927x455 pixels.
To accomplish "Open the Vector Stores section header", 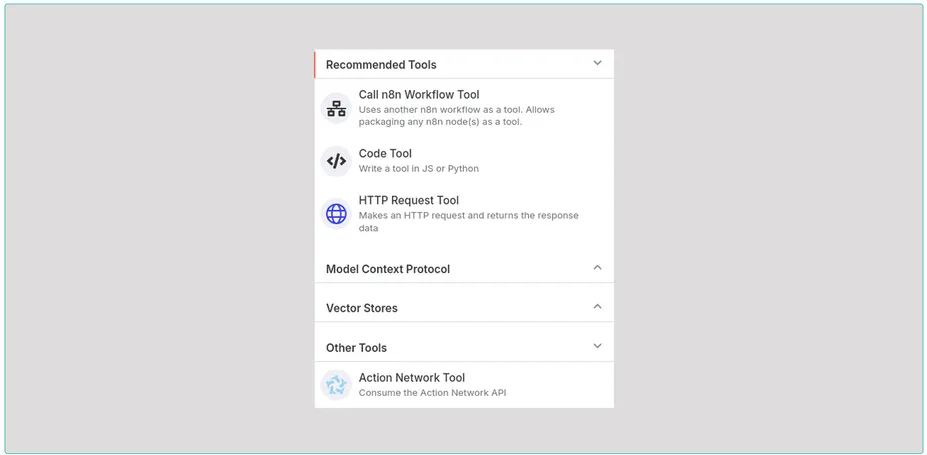I will click(x=464, y=308).
